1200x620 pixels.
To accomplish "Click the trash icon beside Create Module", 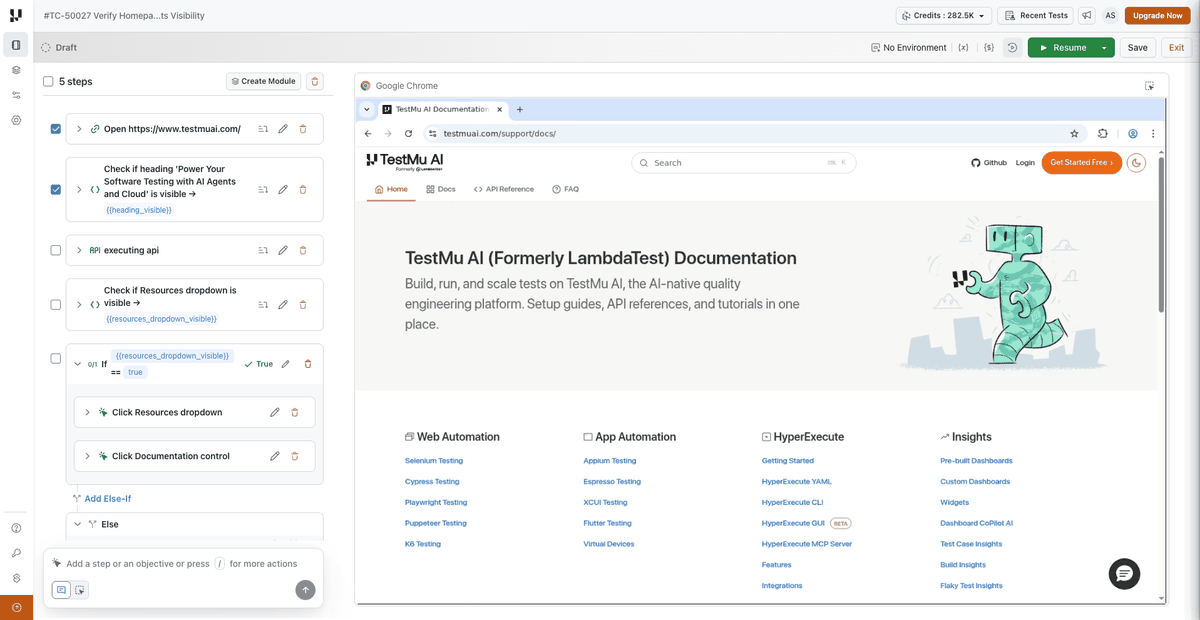I will 314,81.
